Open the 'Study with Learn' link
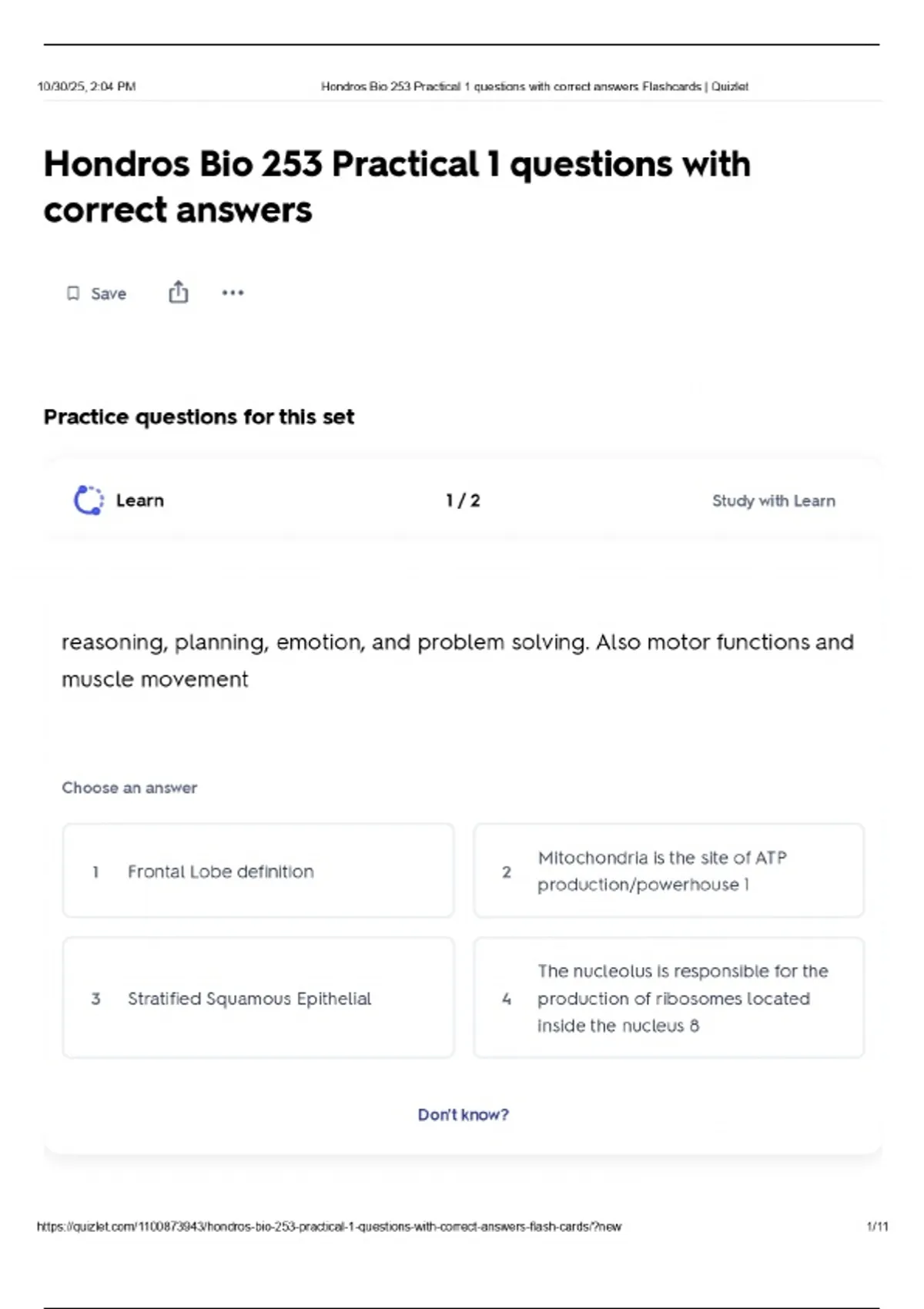 pos(773,500)
